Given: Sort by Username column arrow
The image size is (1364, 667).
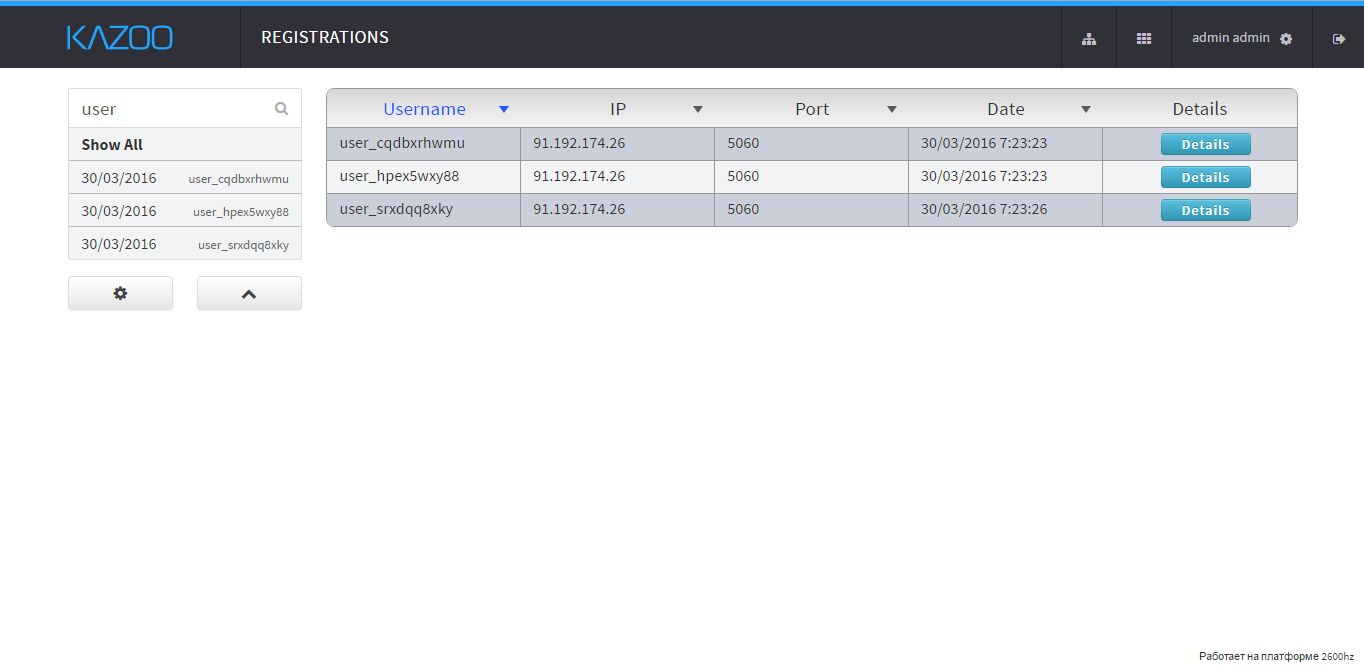Looking at the screenshot, I should point(504,110).
